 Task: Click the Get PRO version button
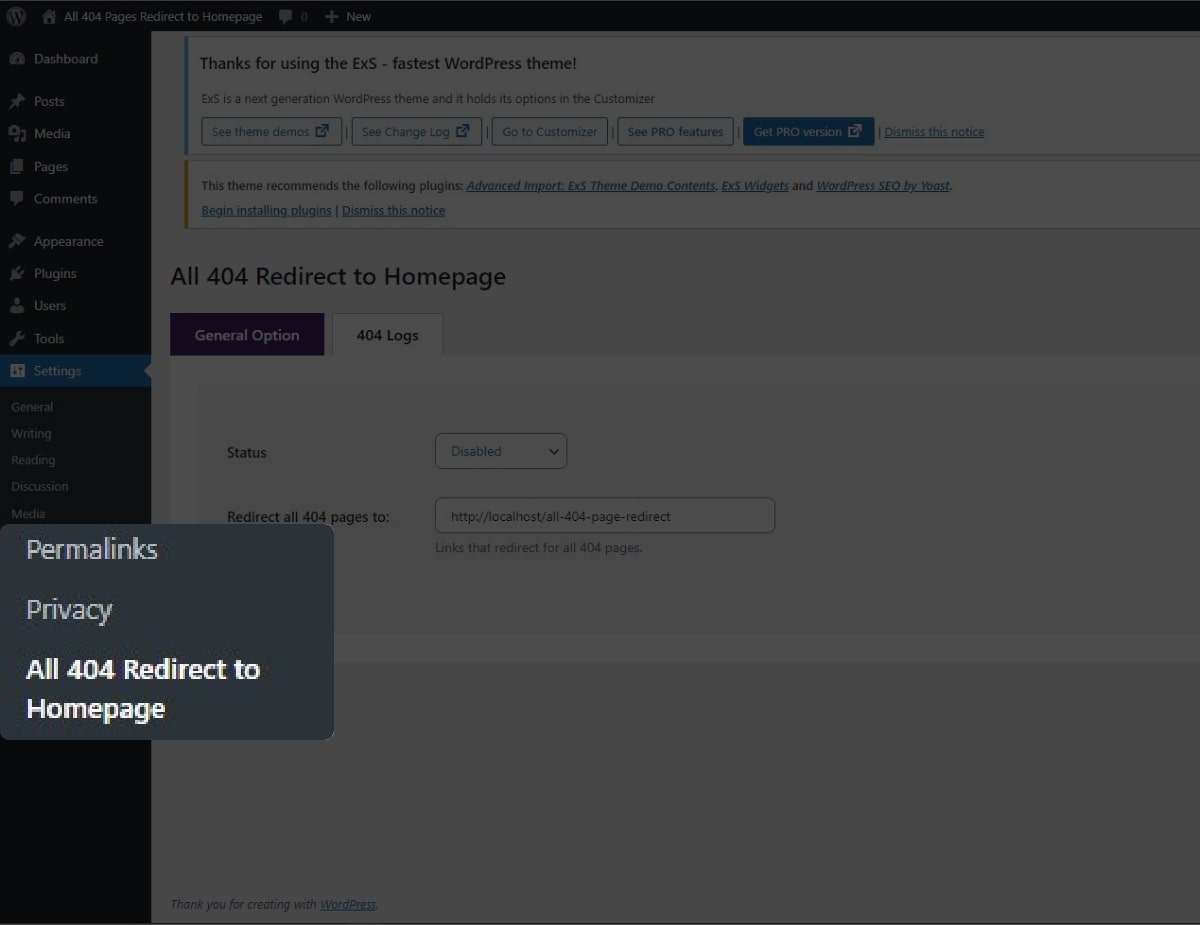coord(808,132)
